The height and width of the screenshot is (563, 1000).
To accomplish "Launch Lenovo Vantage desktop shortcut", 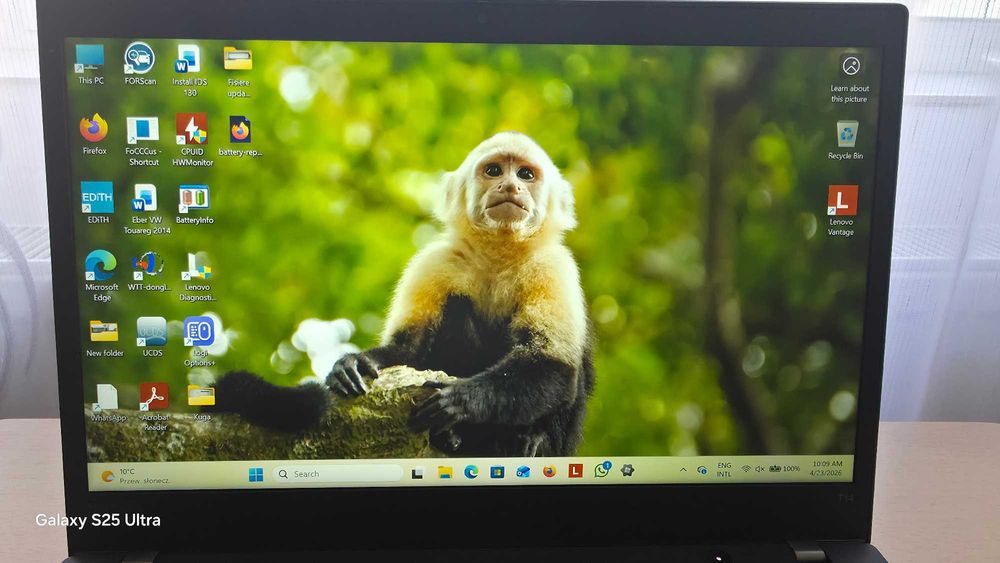I will coord(842,211).
